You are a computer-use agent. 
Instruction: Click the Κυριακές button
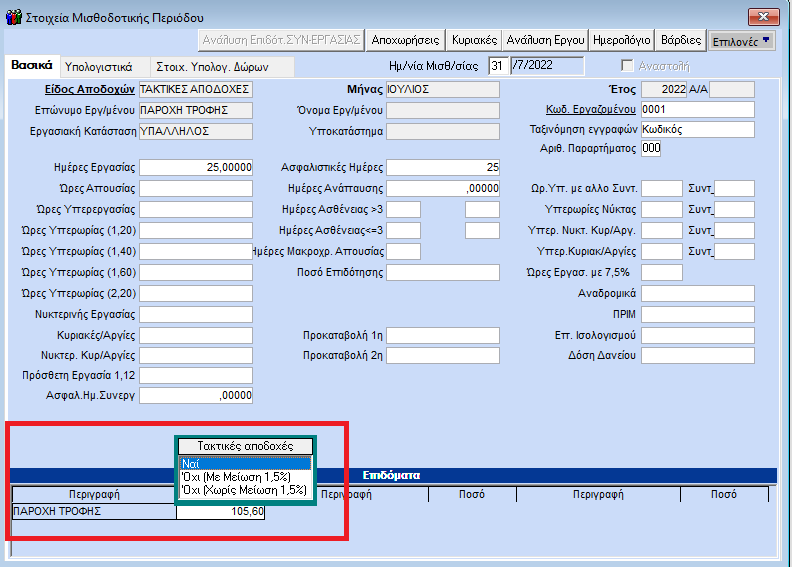473,41
